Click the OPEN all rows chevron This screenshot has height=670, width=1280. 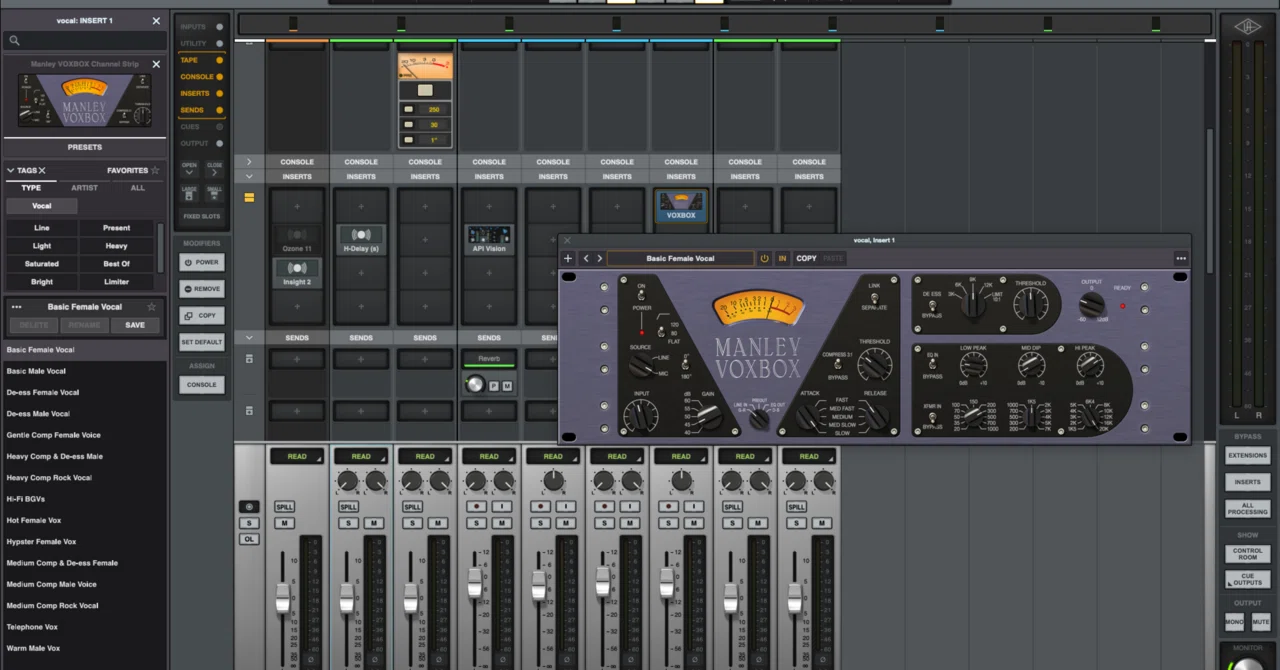189,170
